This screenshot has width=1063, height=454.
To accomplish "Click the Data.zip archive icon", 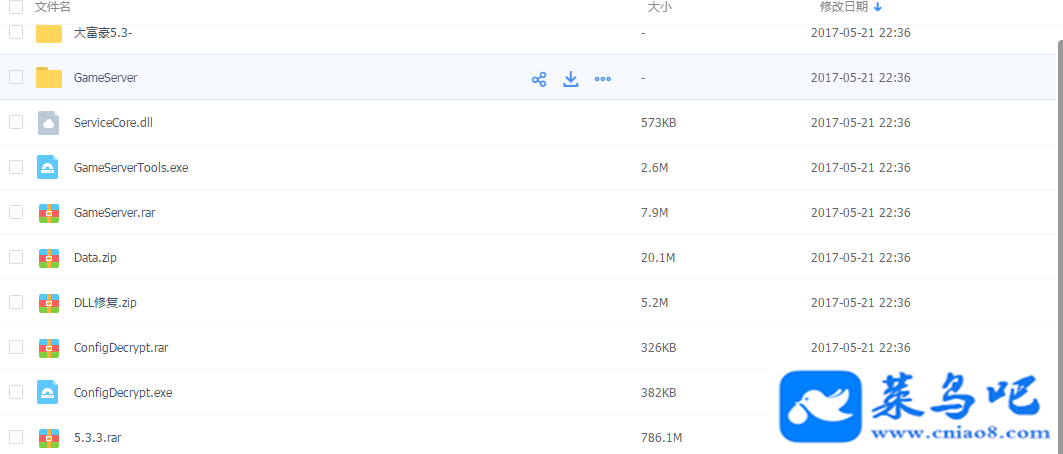I will (49, 257).
